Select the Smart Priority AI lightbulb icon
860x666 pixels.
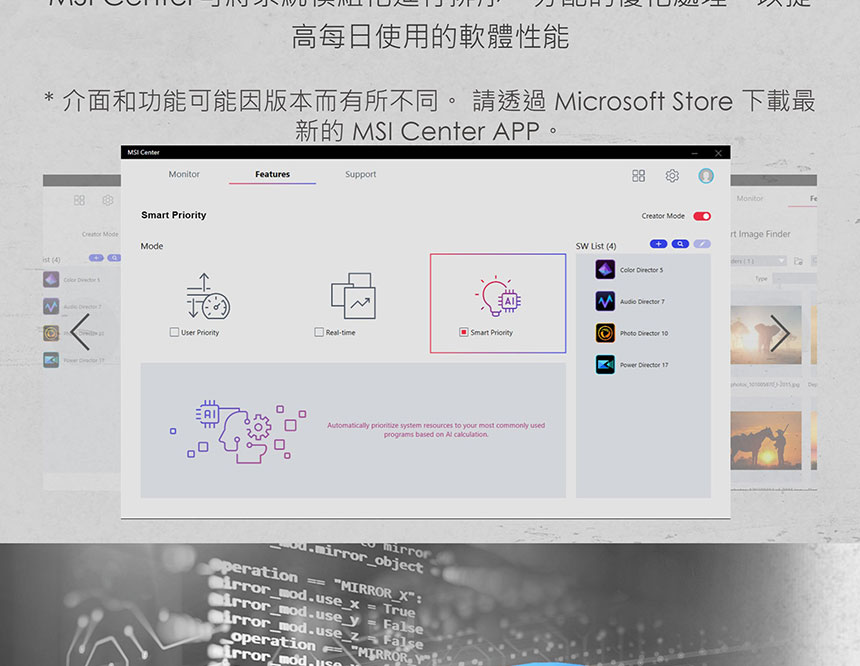coord(498,296)
